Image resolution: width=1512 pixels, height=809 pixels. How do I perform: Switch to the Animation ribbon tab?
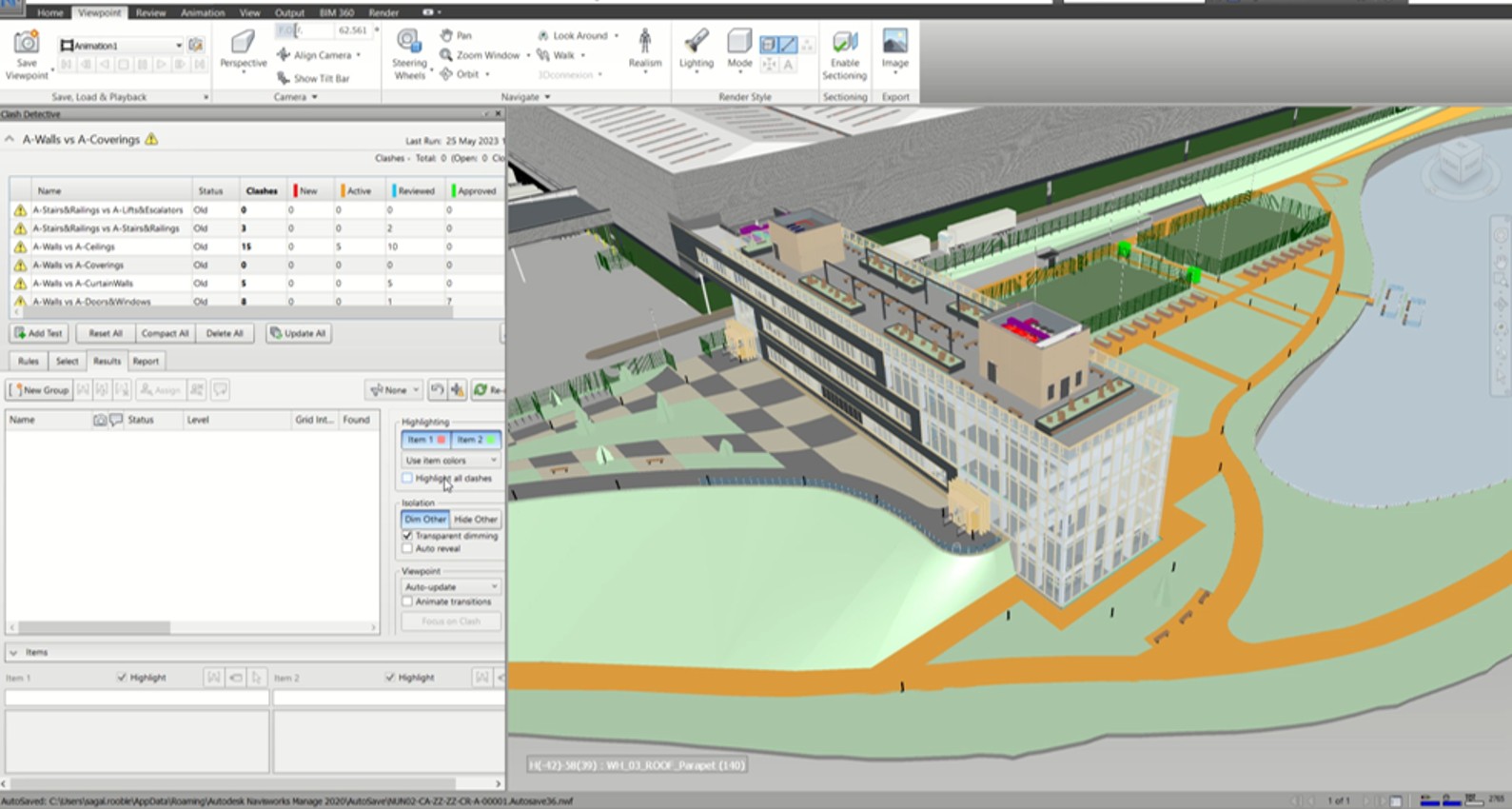point(203,12)
